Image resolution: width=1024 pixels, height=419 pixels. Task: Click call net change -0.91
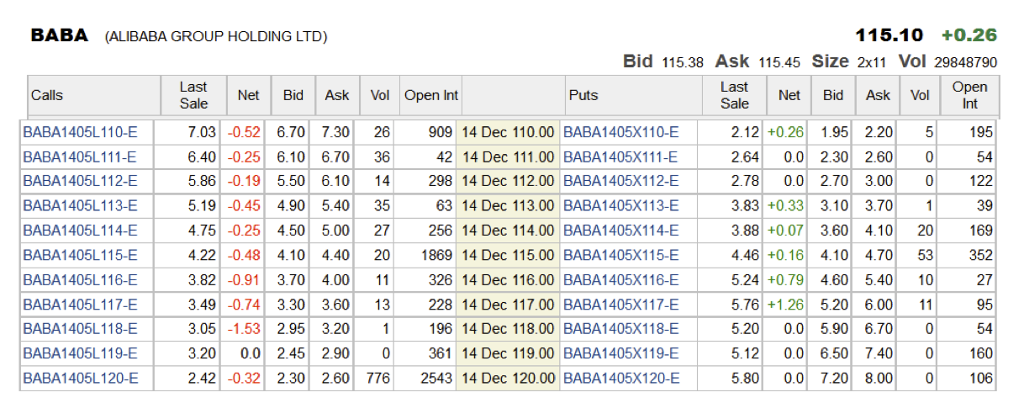[x=244, y=280]
